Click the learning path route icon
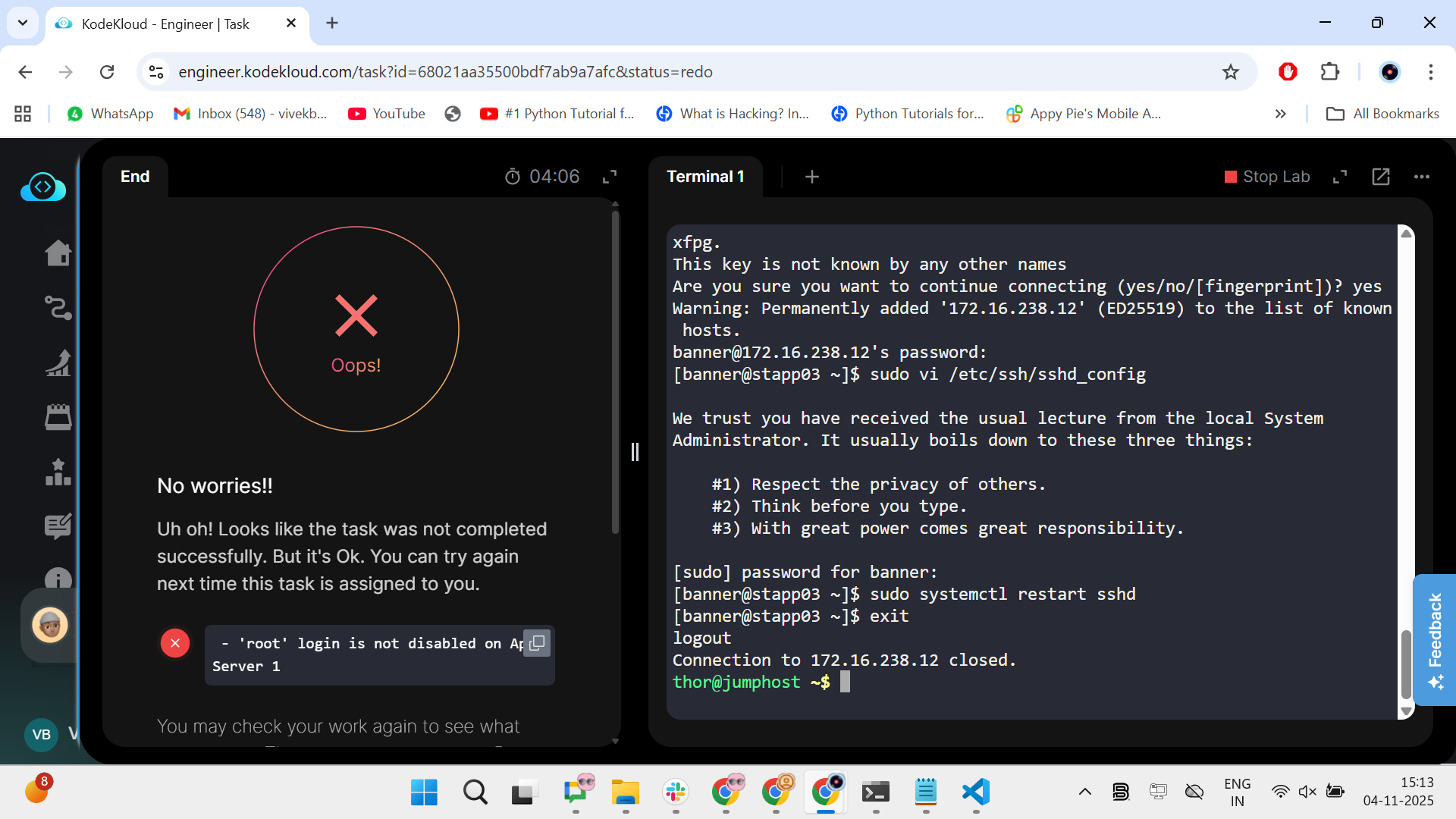Viewport: 1456px width, 819px height. [x=58, y=308]
